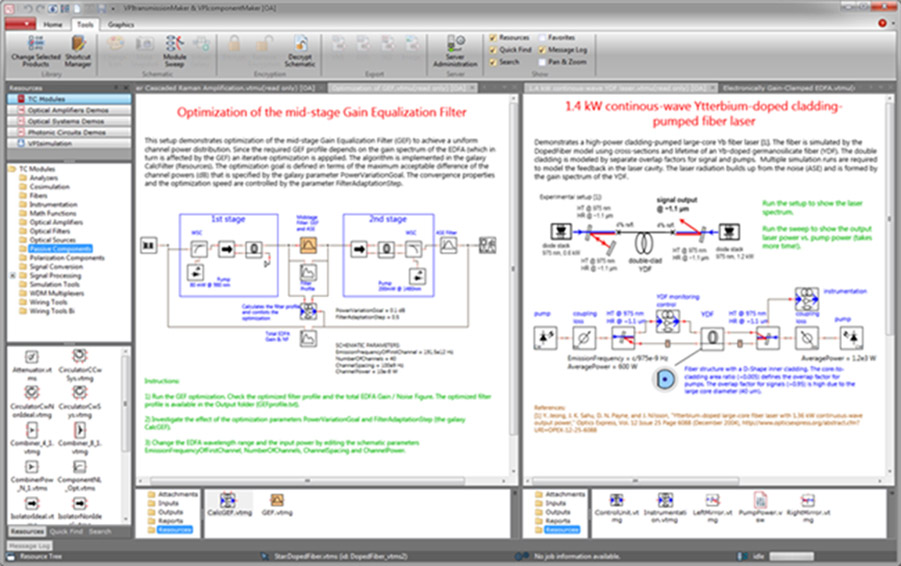The width and height of the screenshot is (901, 566).
Task: Select the Attenuator module in the module list
Action: 30,361
